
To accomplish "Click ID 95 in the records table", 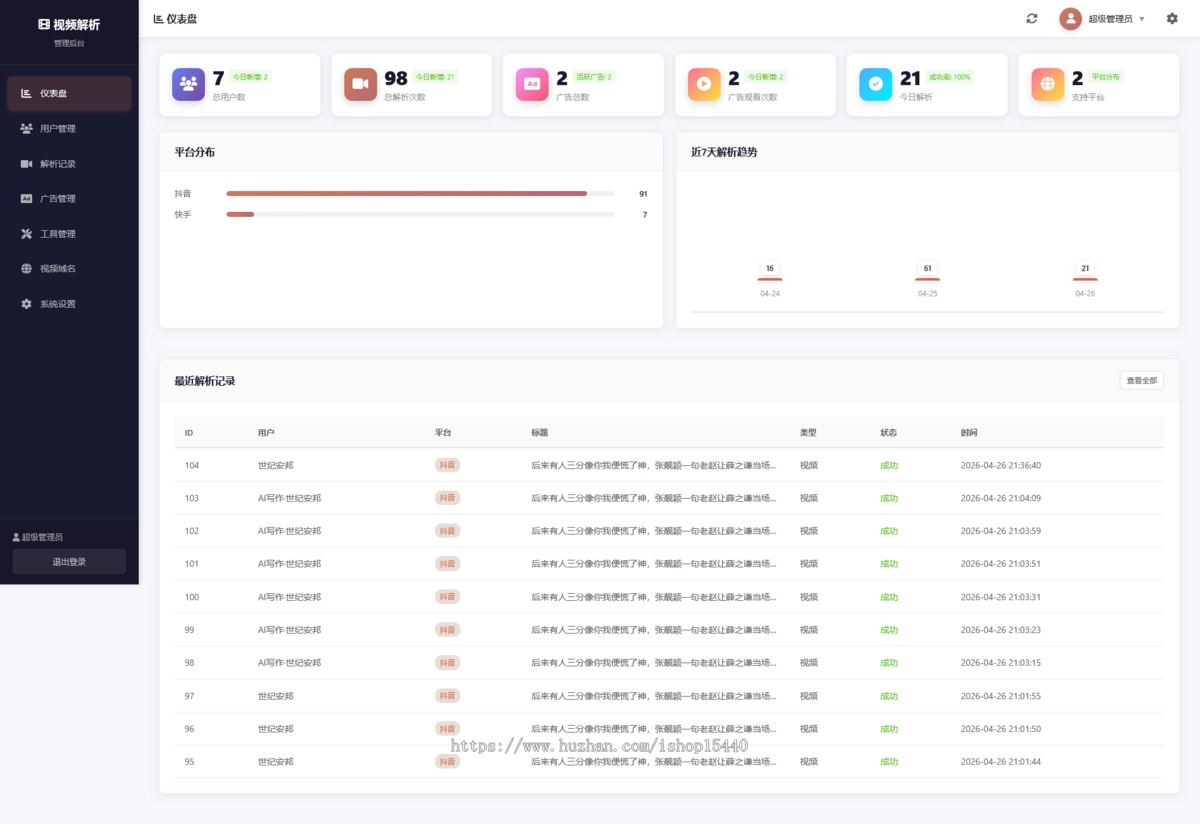I will pyautogui.click(x=190, y=762).
